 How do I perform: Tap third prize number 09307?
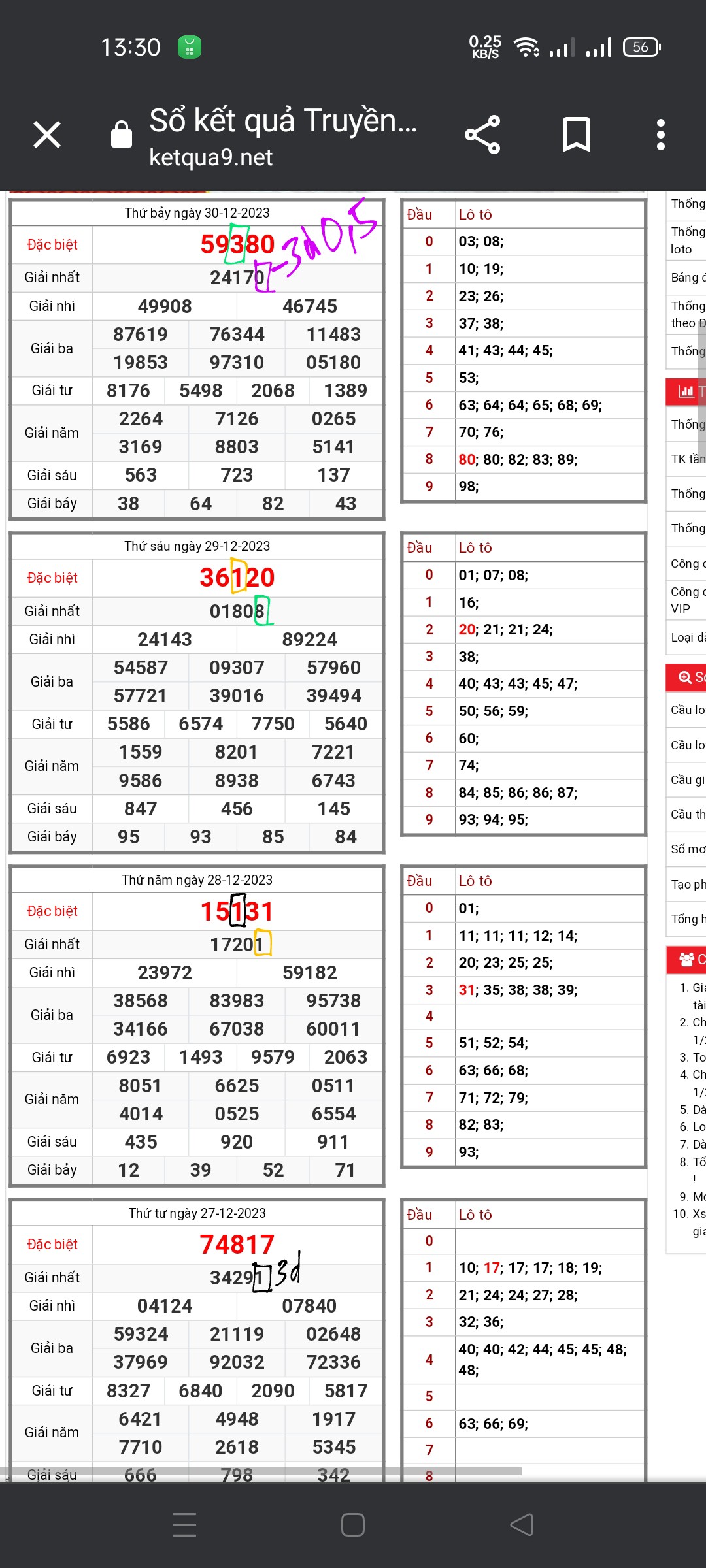coord(237,668)
